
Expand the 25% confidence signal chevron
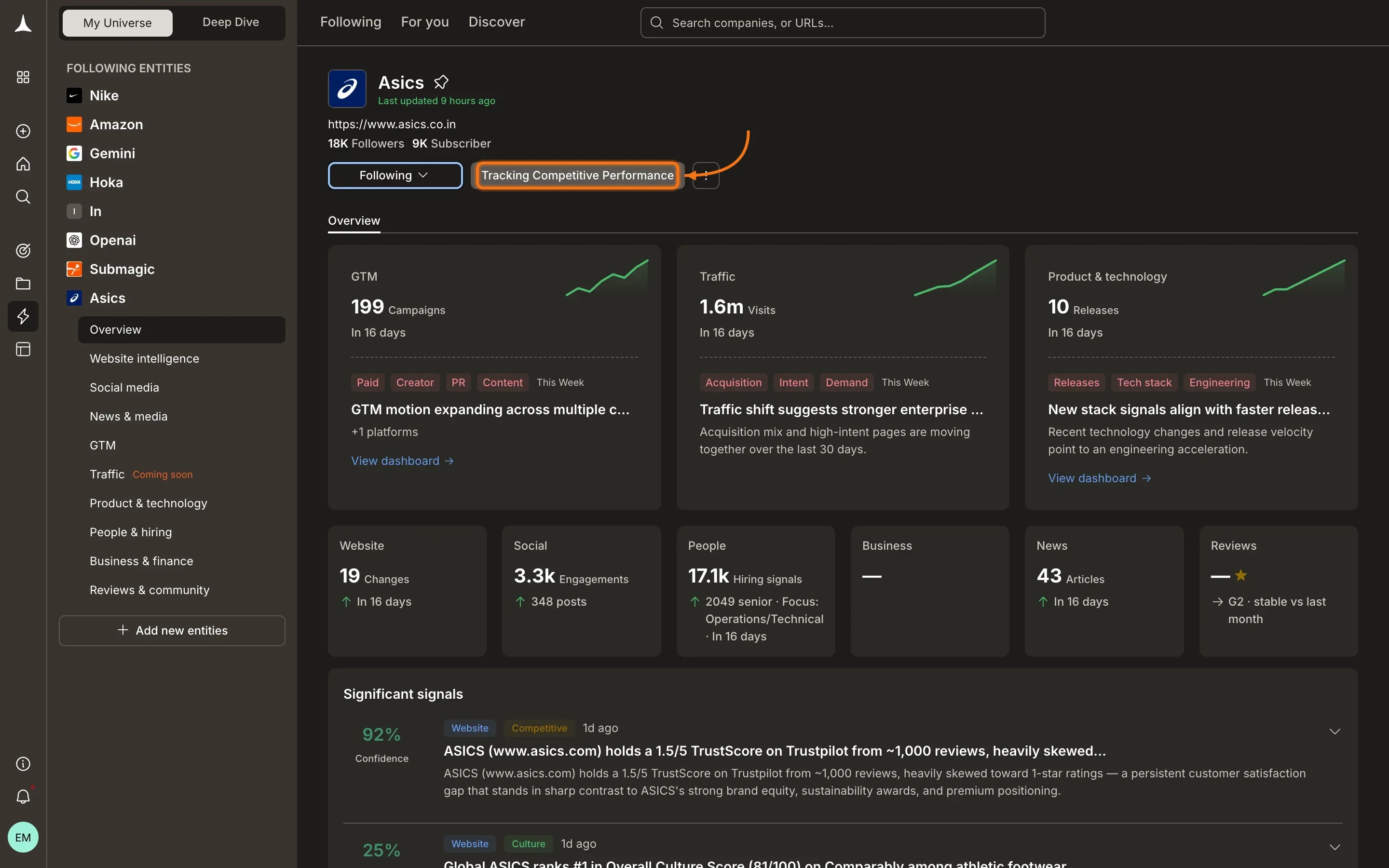tap(1335, 847)
